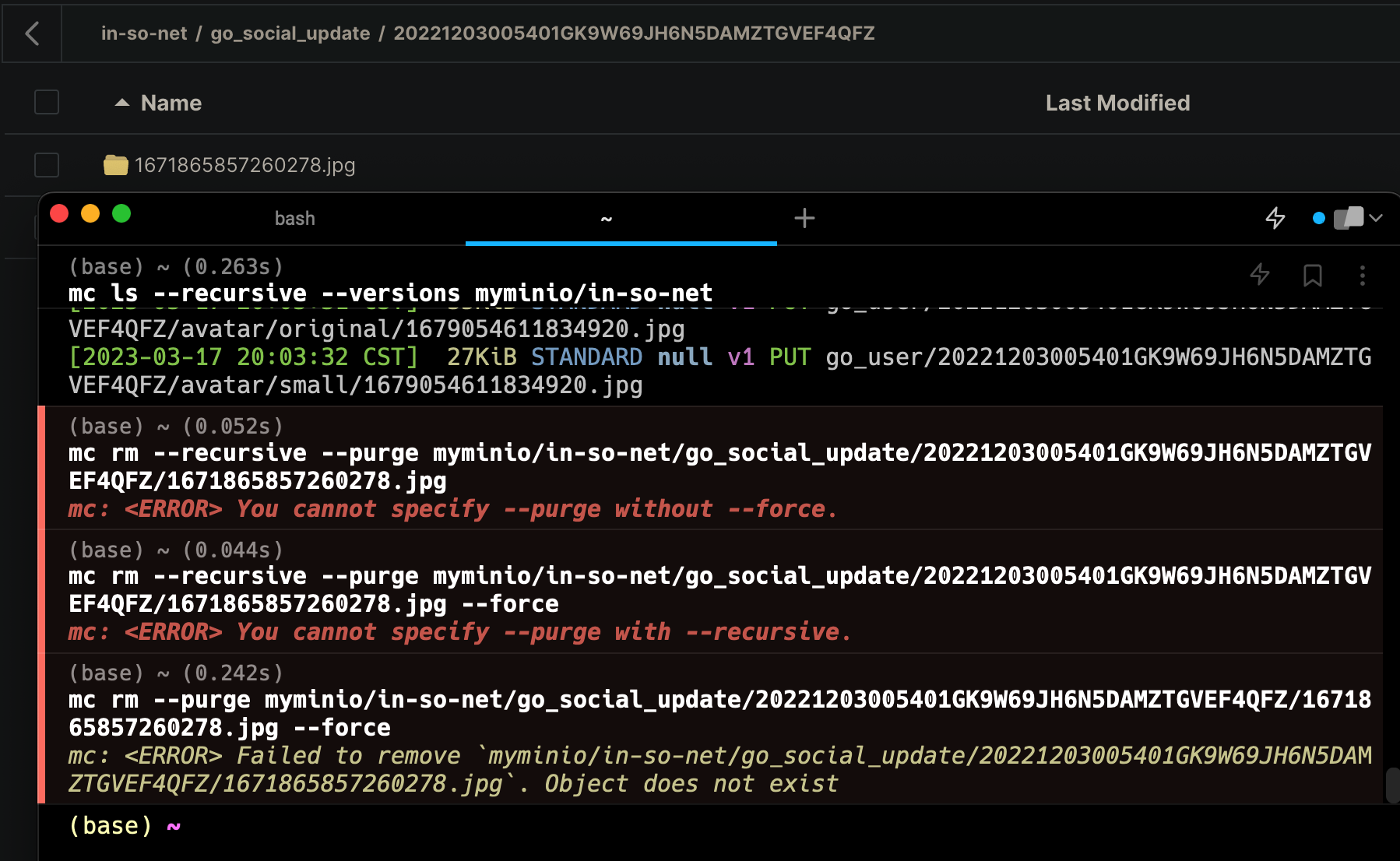Click the window layout icon next to the chevron
Viewport: 1400px width, 861px height.
(1349, 219)
